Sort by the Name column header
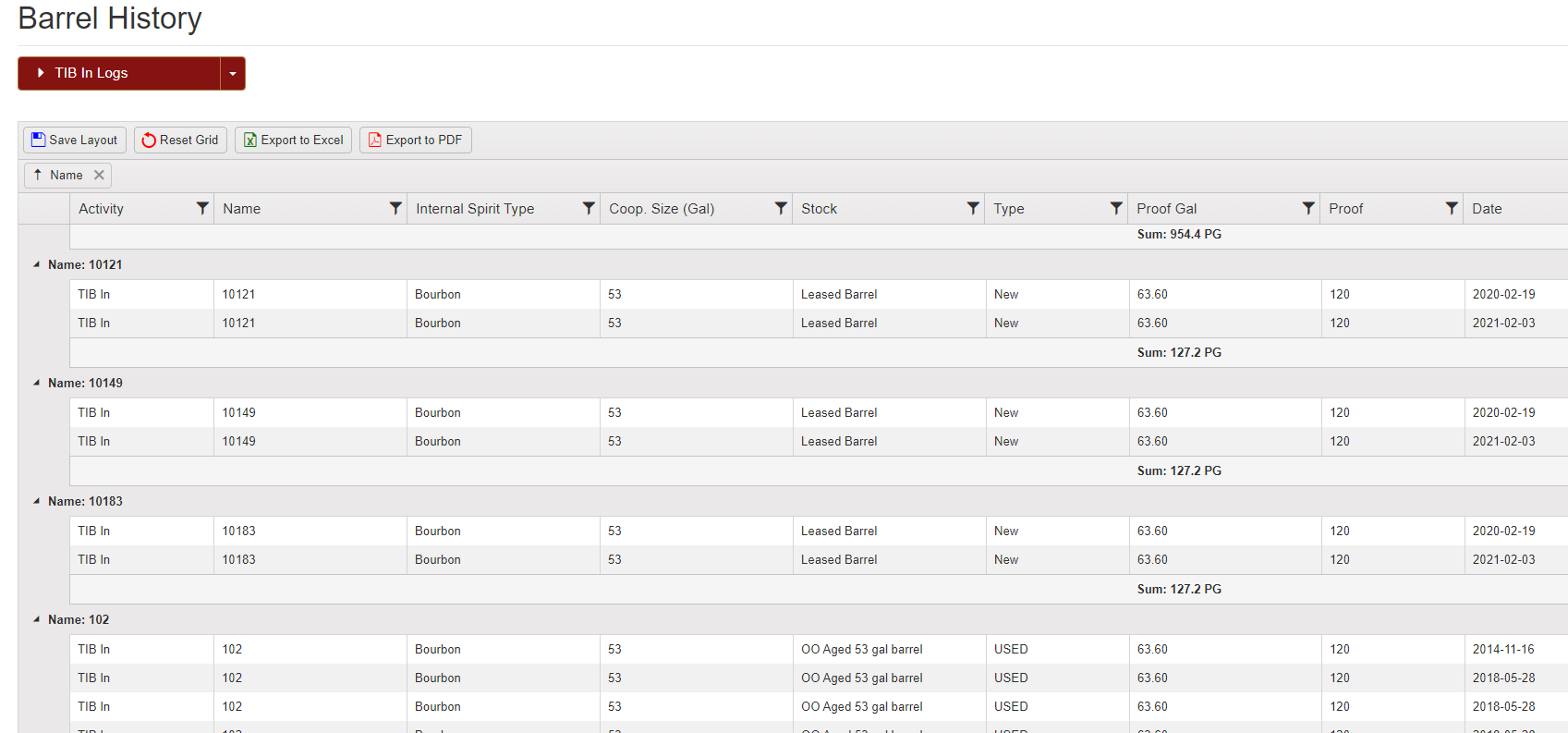This screenshot has height=733, width=1568. [241, 209]
